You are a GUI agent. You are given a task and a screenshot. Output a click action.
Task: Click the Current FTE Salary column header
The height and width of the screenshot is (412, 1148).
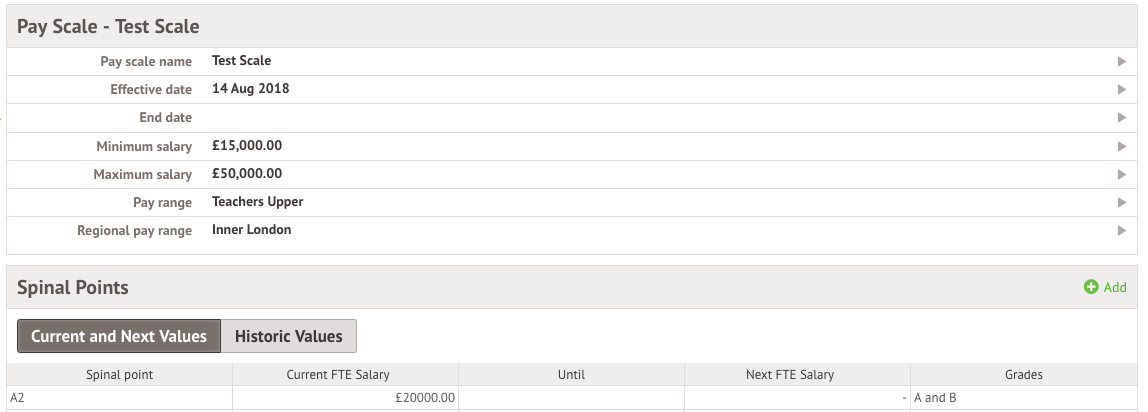[x=338, y=375]
